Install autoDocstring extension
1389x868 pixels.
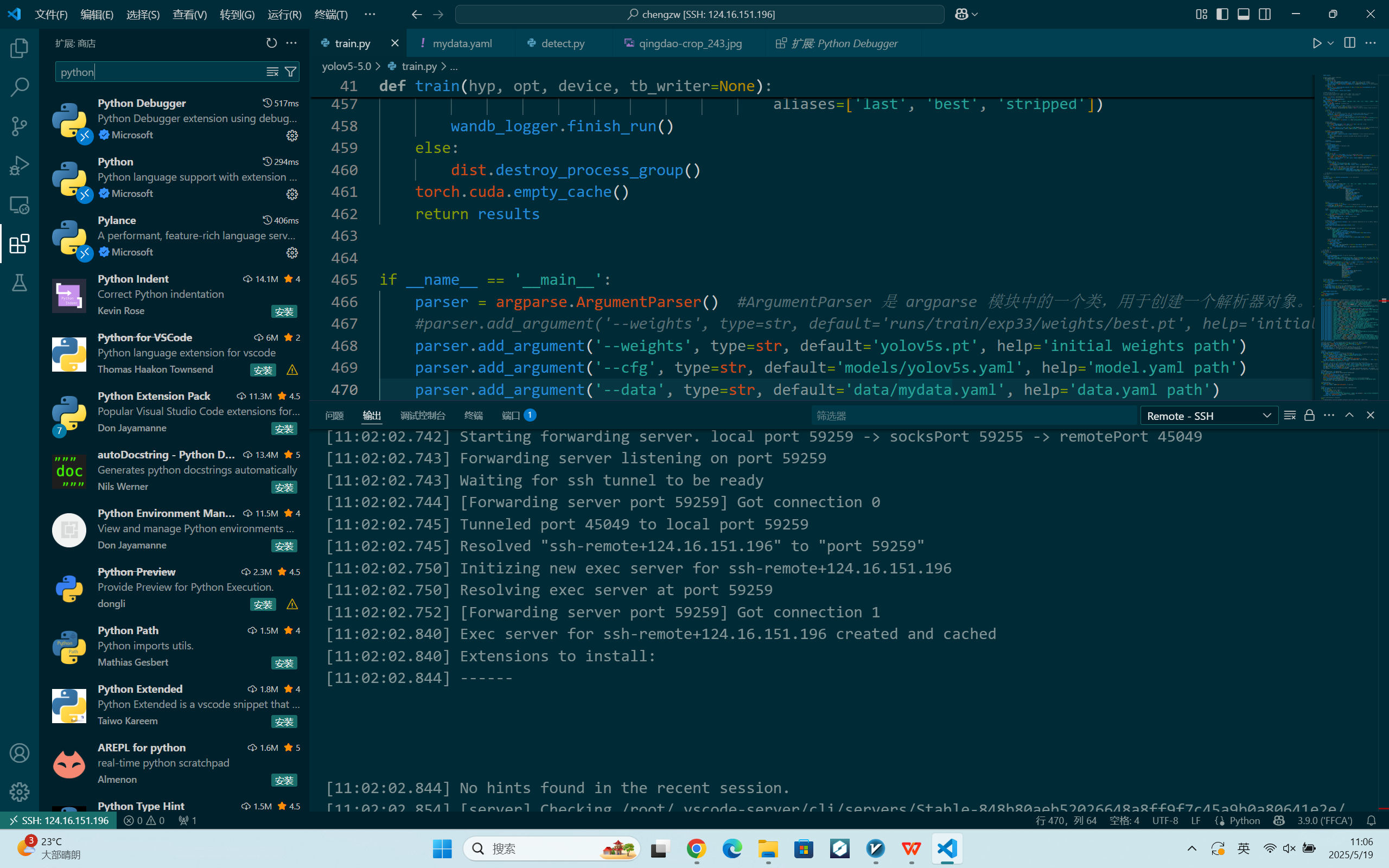[x=284, y=487]
